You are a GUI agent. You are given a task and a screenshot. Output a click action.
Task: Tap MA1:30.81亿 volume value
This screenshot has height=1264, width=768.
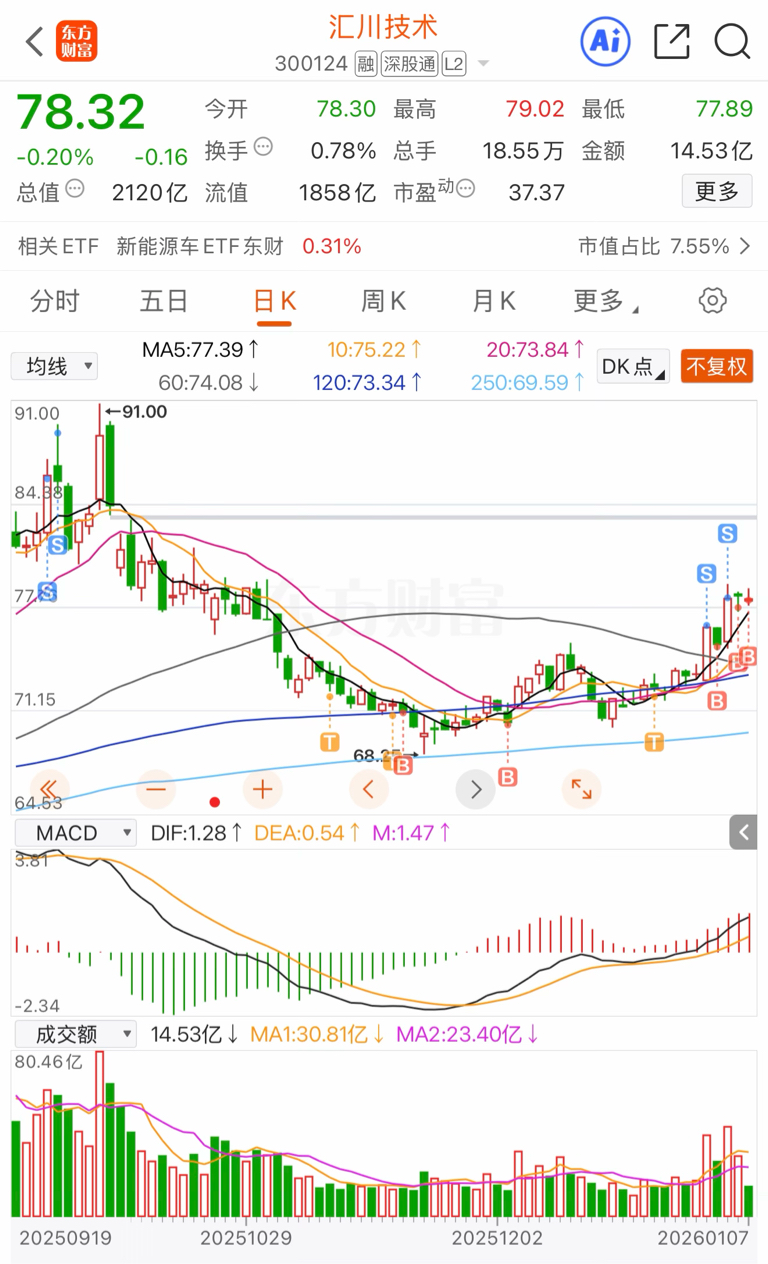(x=316, y=1034)
